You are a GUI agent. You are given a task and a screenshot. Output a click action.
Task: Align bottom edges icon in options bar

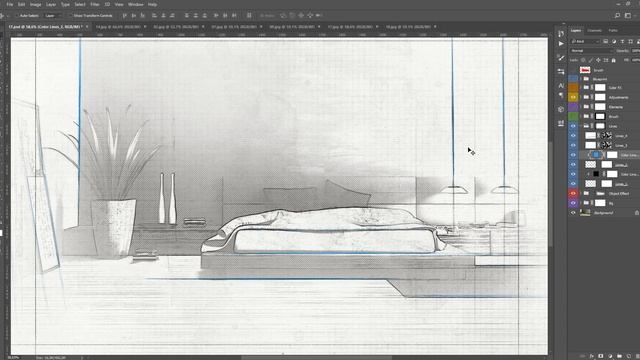coord(142,16)
